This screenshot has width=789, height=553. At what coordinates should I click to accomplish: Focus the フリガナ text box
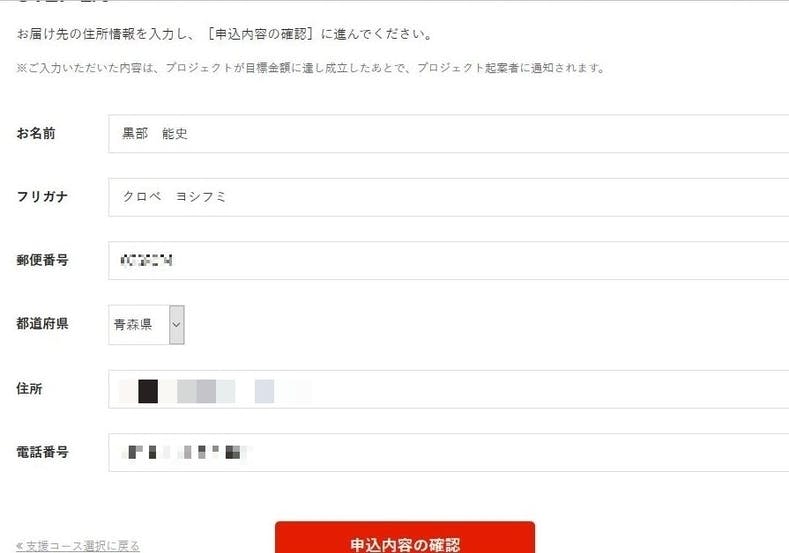tap(449, 197)
